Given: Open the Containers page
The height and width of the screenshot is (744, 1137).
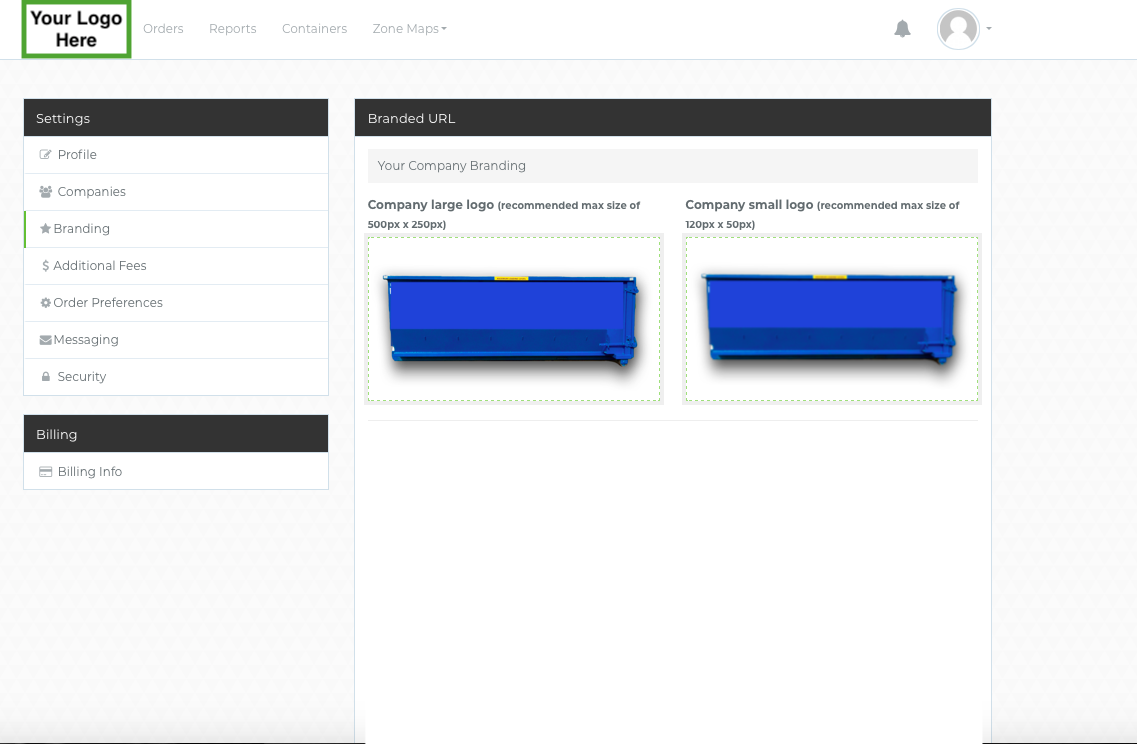Looking at the screenshot, I should click(x=315, y=29).
